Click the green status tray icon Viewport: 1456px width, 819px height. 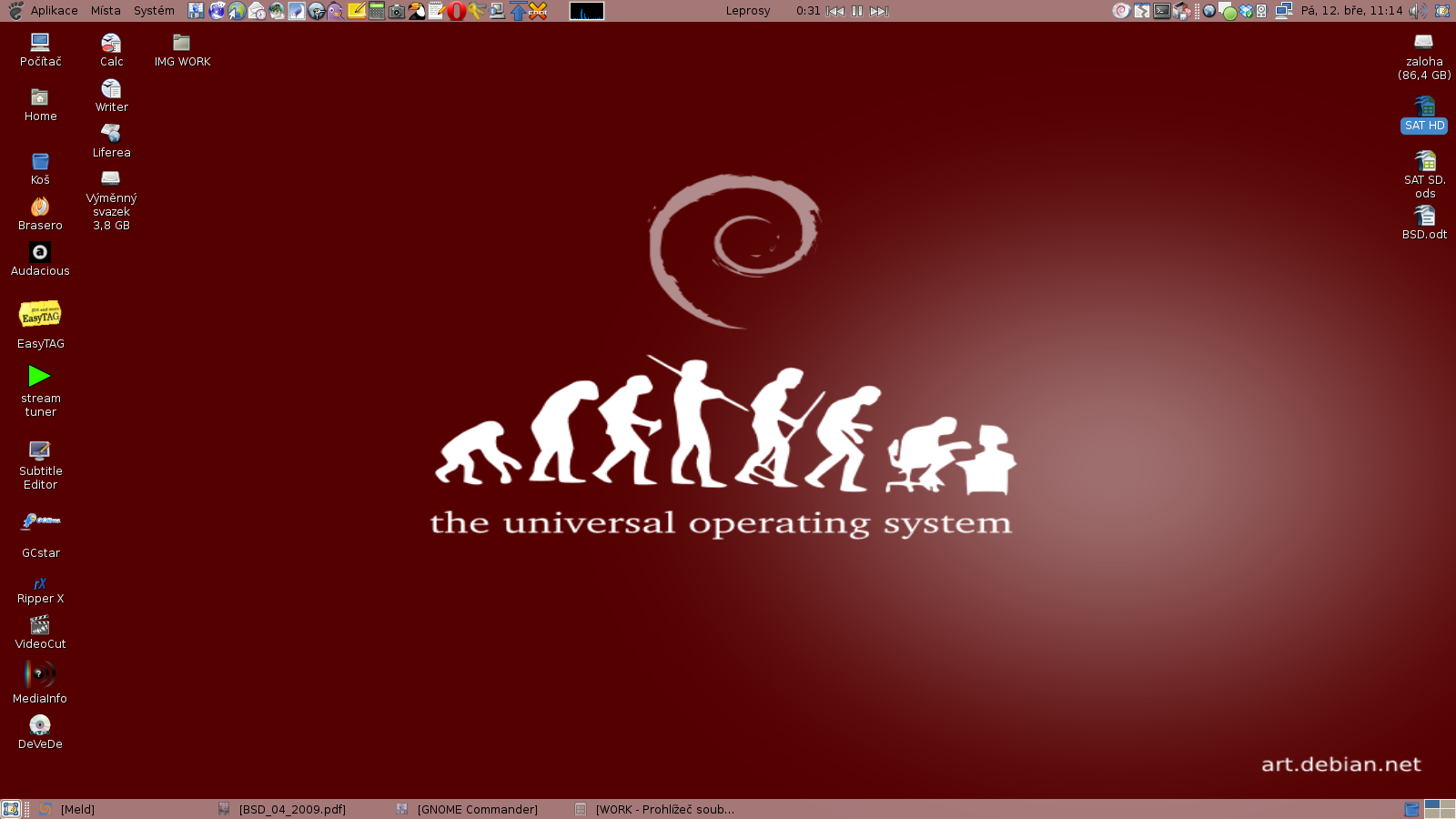[x=1228, y=12]
